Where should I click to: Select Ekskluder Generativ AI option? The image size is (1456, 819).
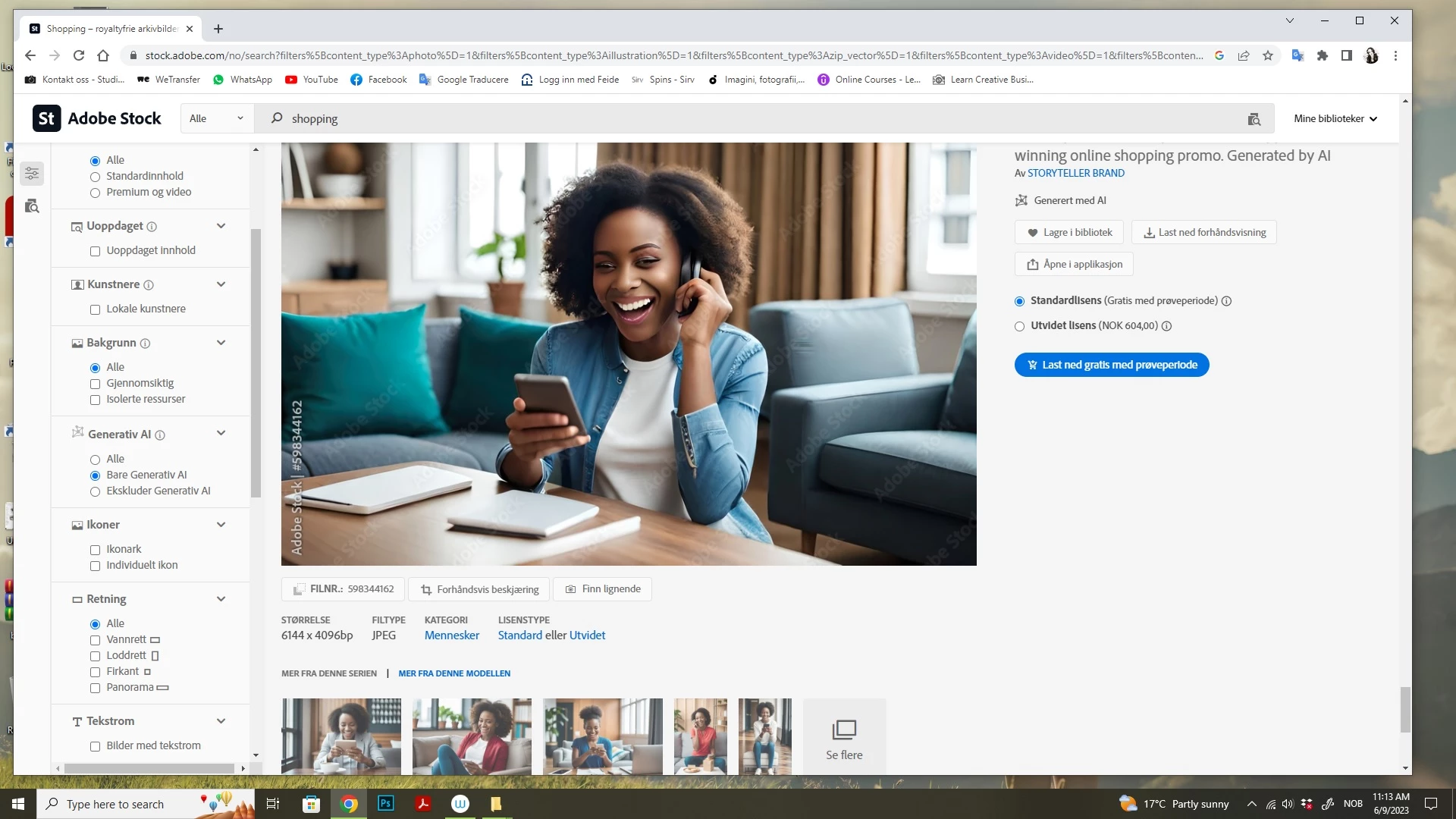tap(96, 491)
